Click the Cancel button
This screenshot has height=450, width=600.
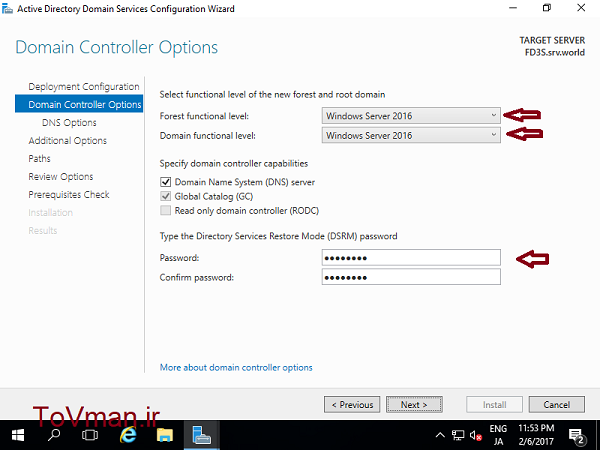[557, 404]
